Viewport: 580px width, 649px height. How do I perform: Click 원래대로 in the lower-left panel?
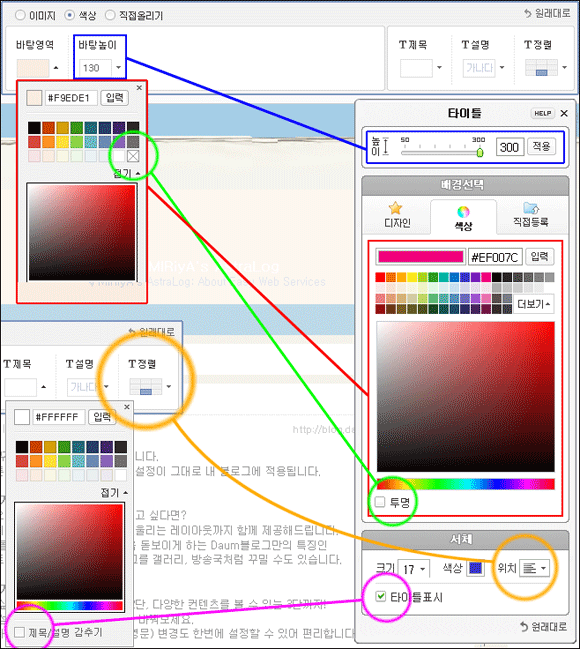pyautogui.click(x=151, y=332)
